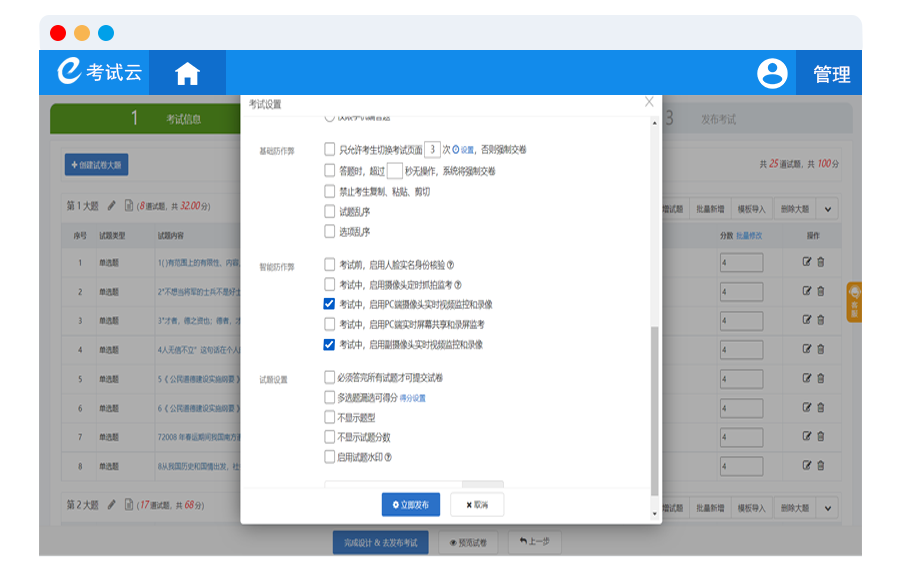Image resolution: width=909 pixels, height=580 pixels.
Task: Click the 立即发布 button
Action: point(410,505)
